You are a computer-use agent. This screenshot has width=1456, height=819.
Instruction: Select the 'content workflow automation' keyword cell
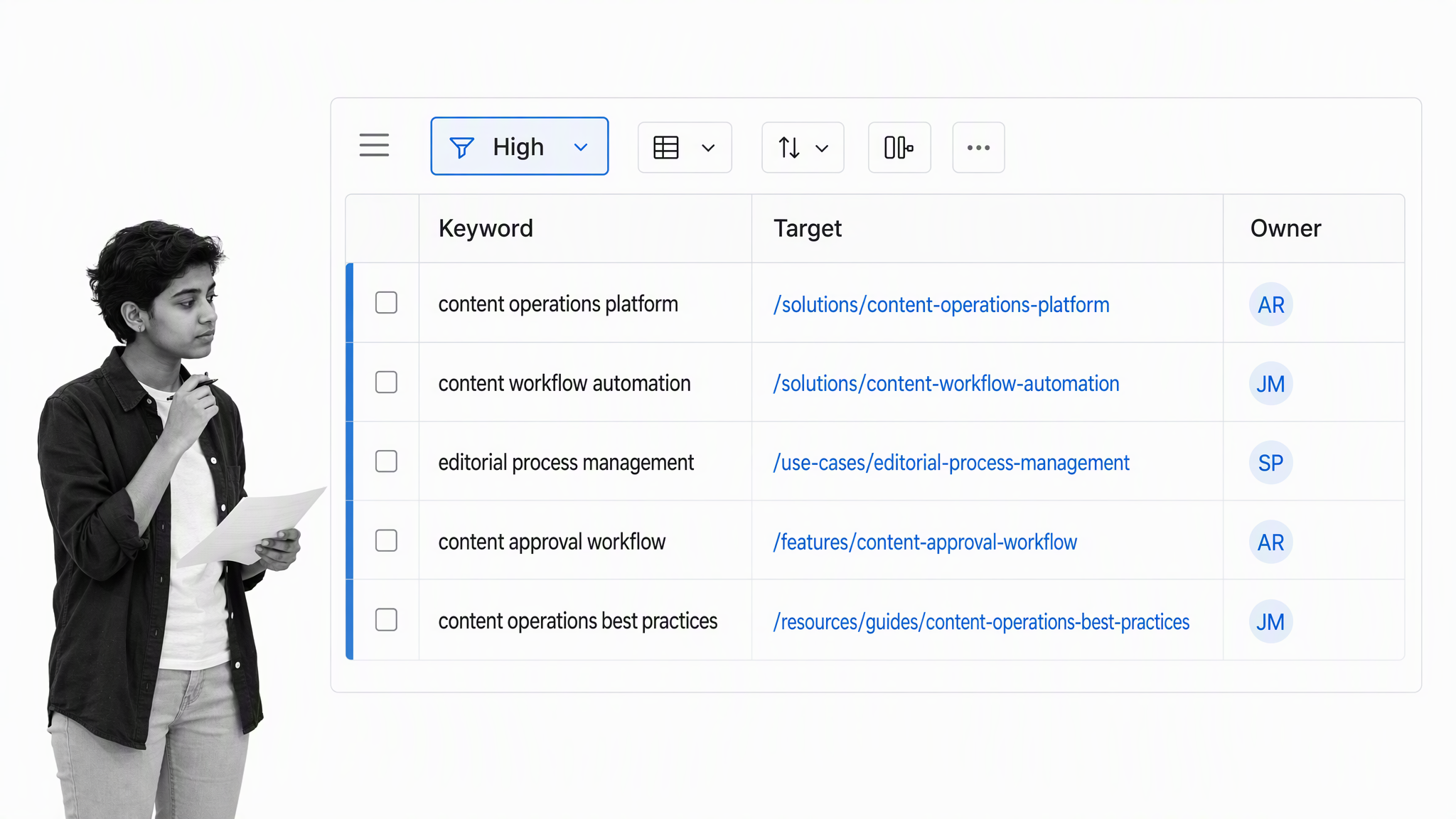[585, 383]
